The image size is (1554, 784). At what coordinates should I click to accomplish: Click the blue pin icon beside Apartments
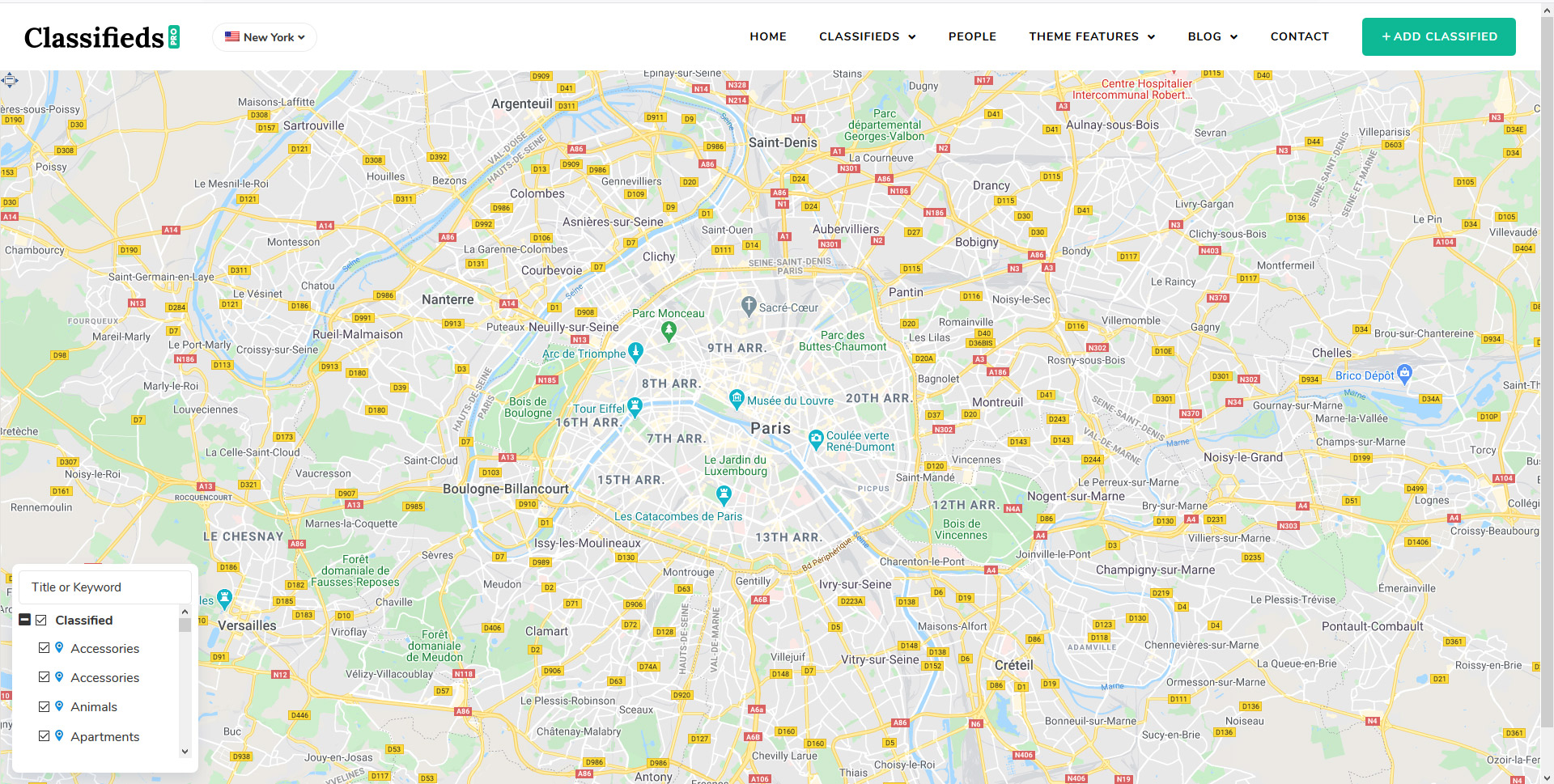59,735
